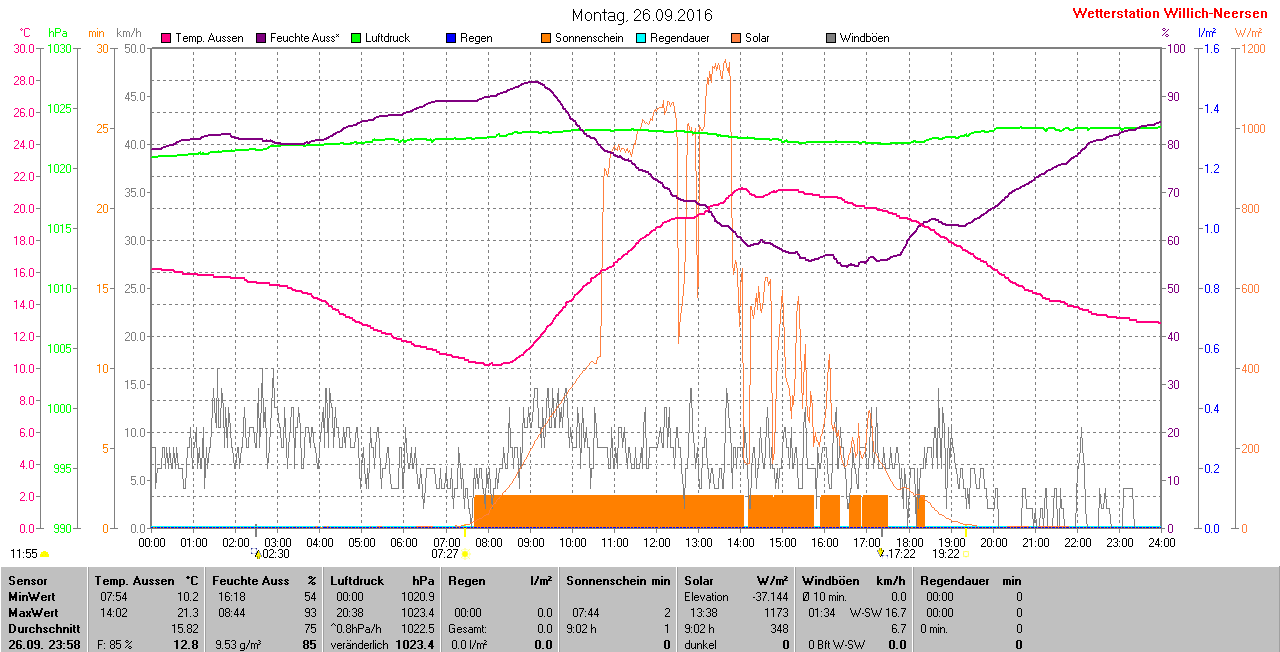The image size is (1280, 652).
Task: Select the Temp. Aussen legend label
Action: 209,38
